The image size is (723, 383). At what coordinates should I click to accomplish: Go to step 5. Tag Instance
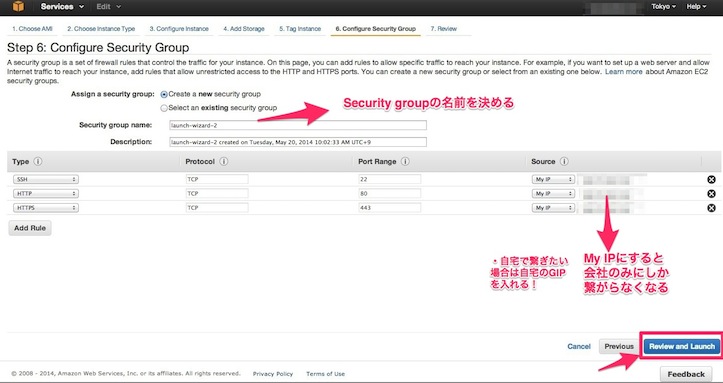(x=300, y=29)
